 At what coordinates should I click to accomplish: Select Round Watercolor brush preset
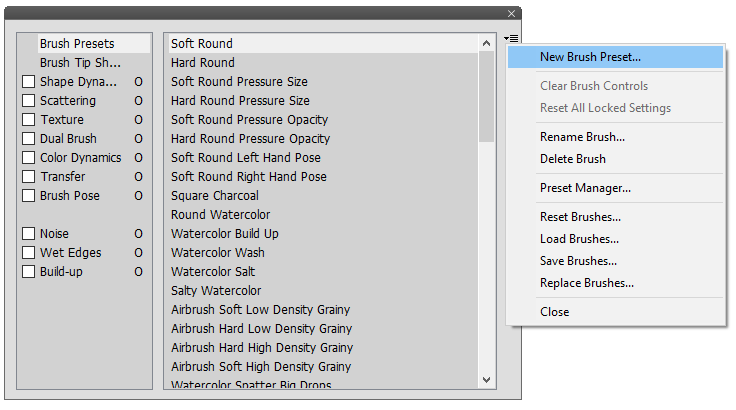(x=220, y=215)
